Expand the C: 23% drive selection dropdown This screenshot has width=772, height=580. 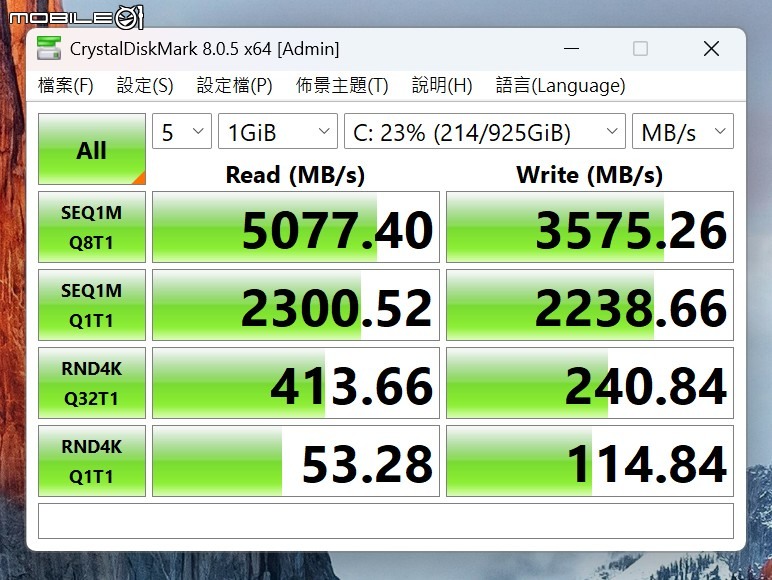(485, 131)
